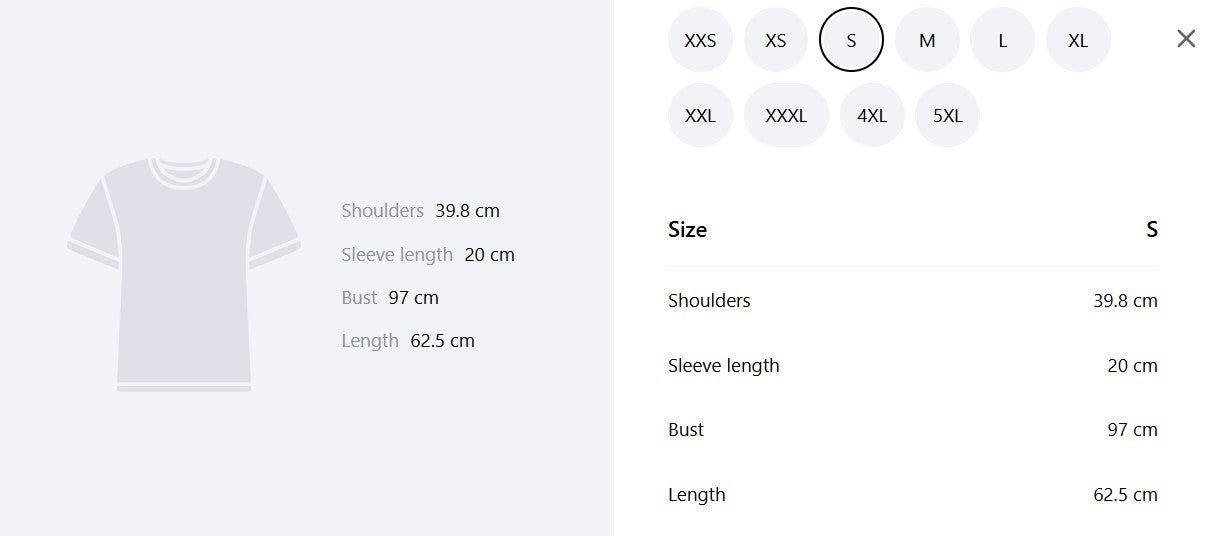Switch to size M
The height and width of the screenshot is (536, 1211).
coord(927,40)
